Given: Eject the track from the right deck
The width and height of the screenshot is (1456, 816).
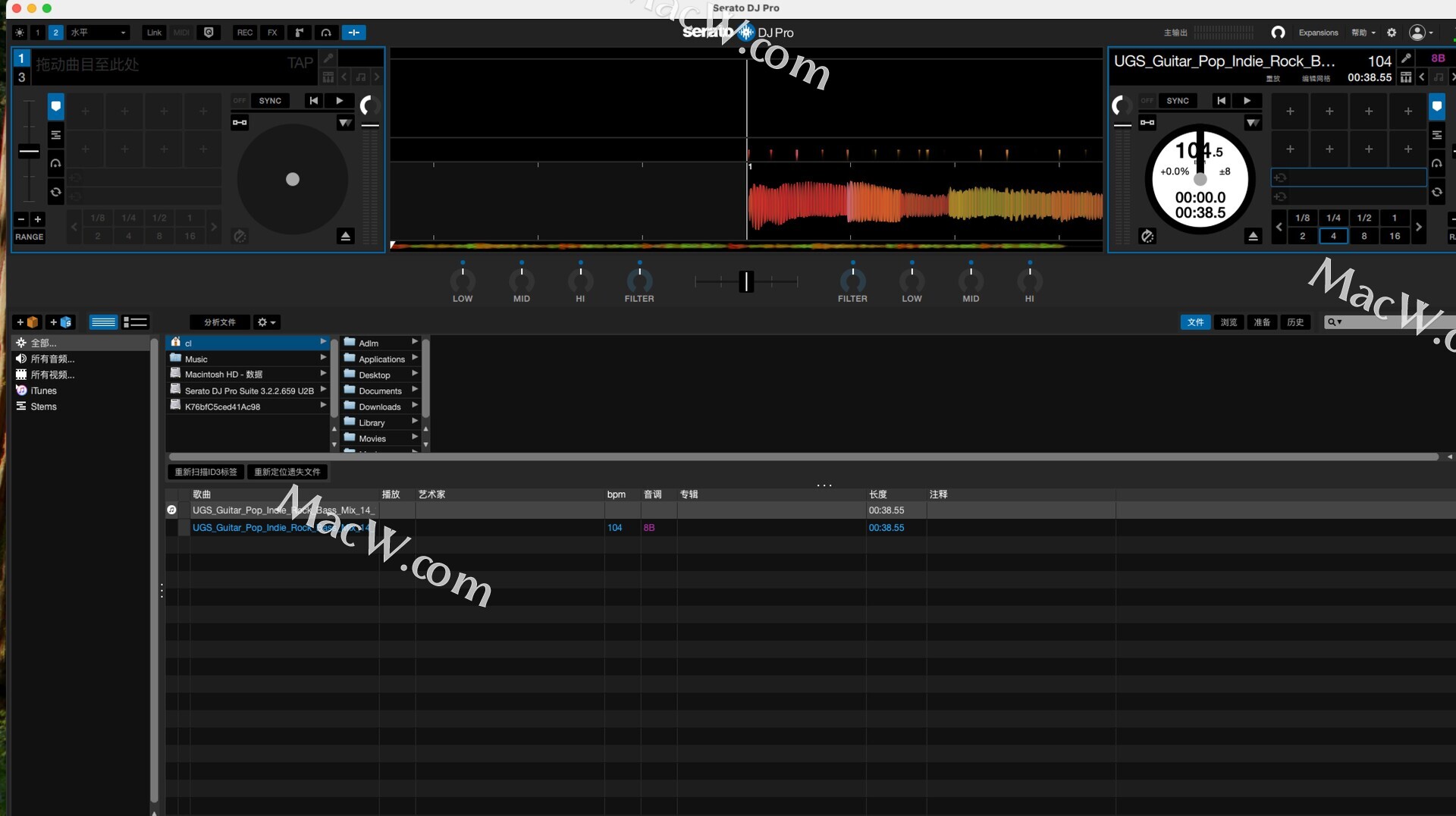Looking at the screenshot, I should [1253, 237].
